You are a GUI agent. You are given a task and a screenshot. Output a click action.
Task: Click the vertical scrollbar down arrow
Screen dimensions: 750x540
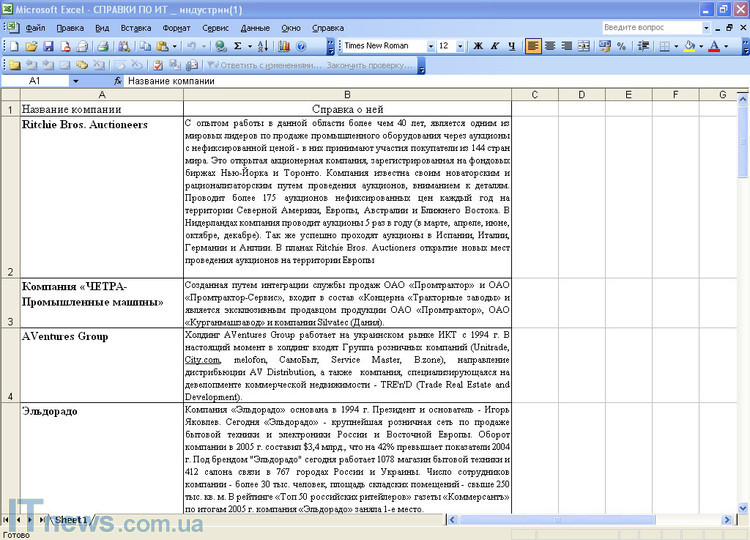[742, 508]
